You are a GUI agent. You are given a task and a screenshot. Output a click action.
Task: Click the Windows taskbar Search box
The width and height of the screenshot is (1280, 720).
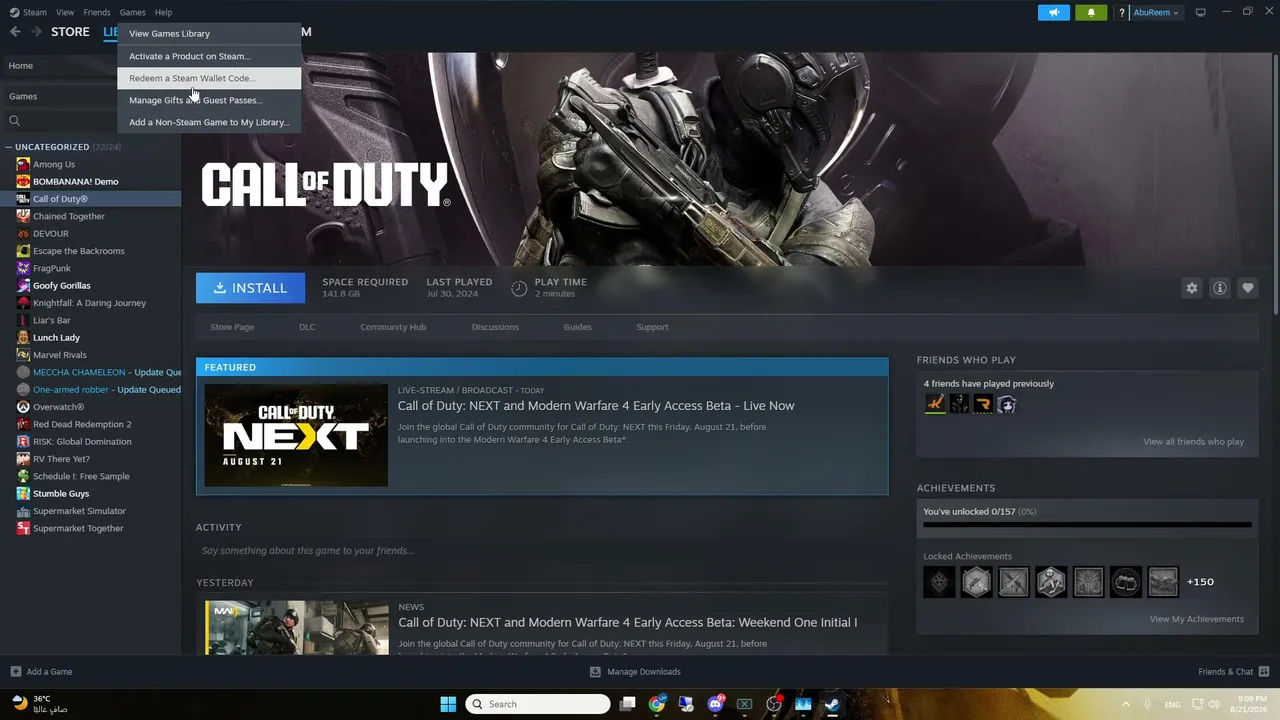pos(538,704)
